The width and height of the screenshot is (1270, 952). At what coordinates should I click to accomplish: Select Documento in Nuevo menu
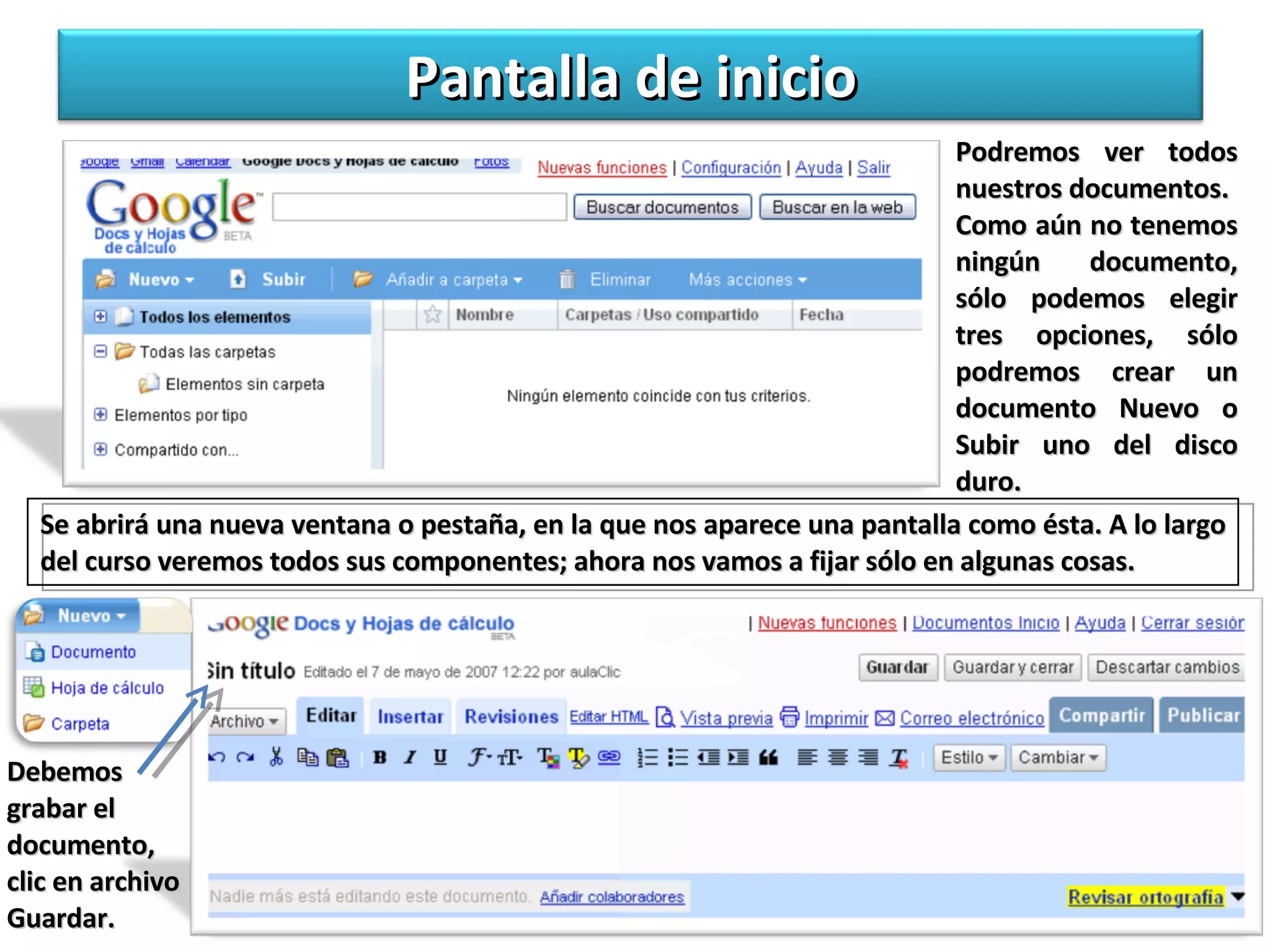pyautogui.click(x=93, y=652)
